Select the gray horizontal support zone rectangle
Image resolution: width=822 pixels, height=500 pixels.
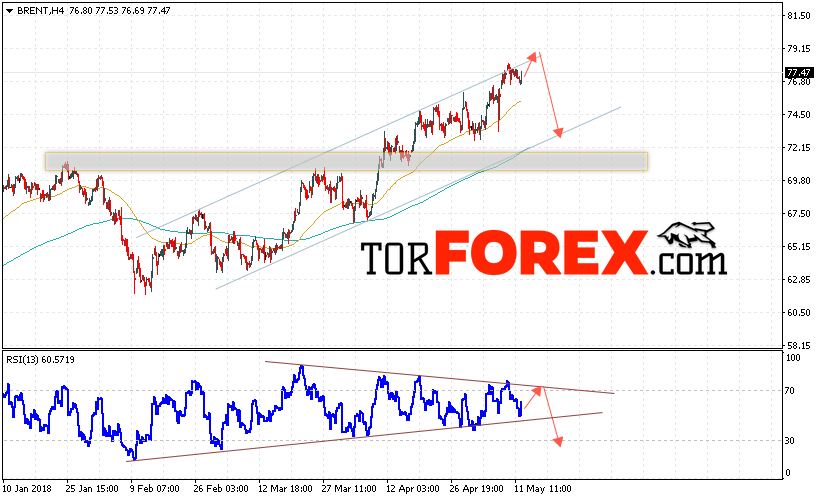(x=347, y=161)
